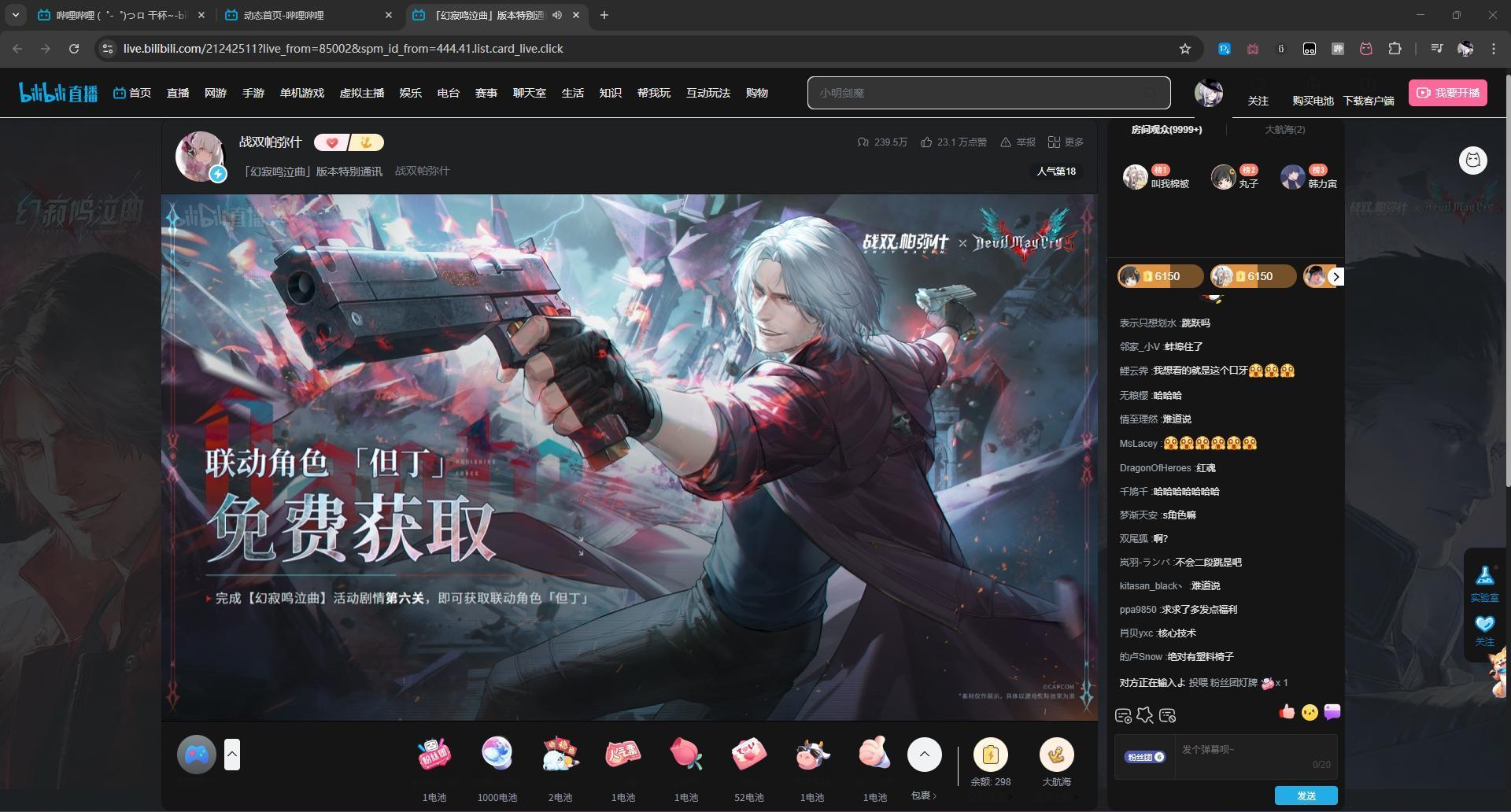Click the anchor guard badge
Viewport: 1511px width, 812px height.
366,142
